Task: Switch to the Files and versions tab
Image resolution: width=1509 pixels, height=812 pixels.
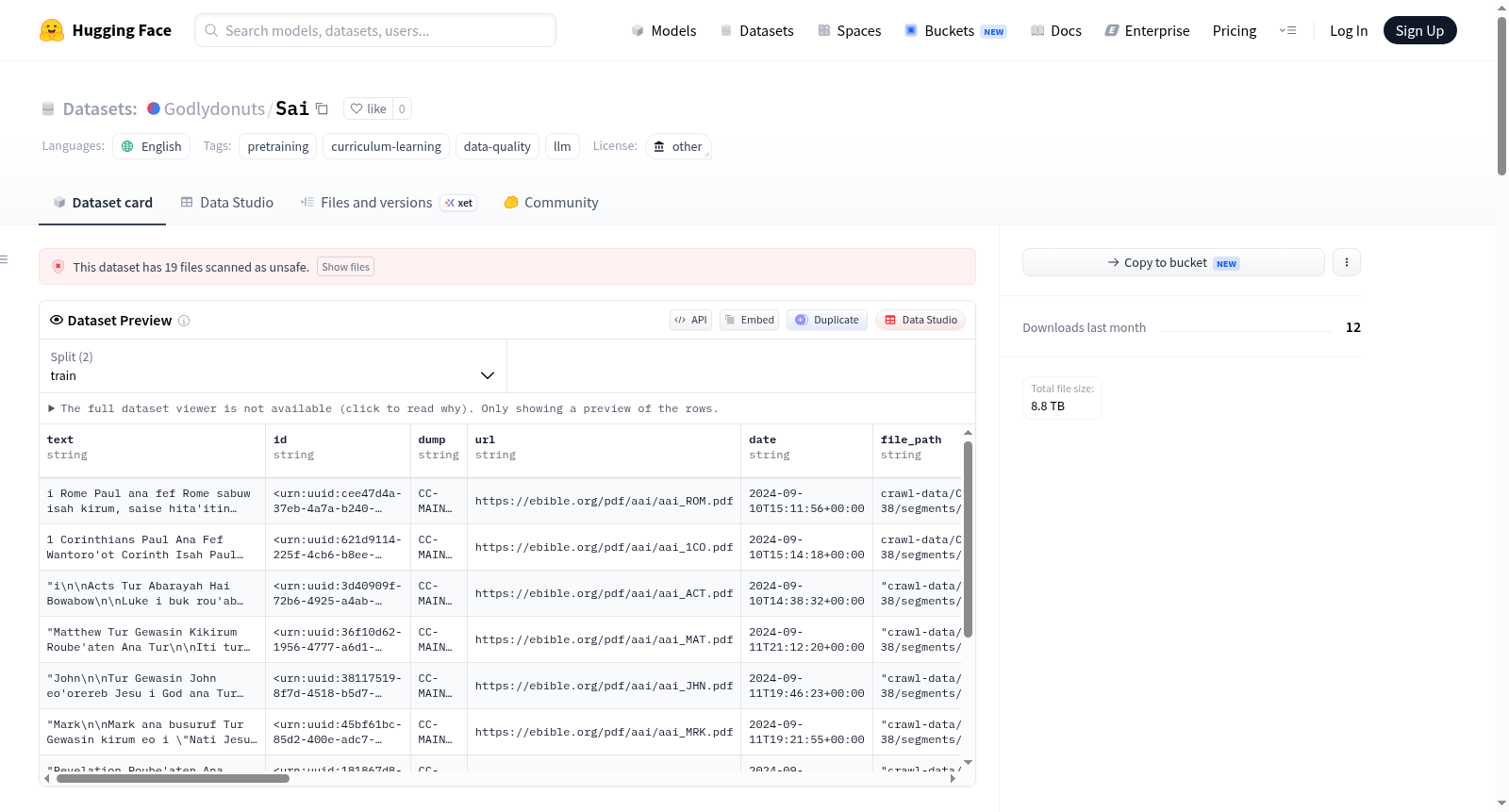Action: [389, 203]
